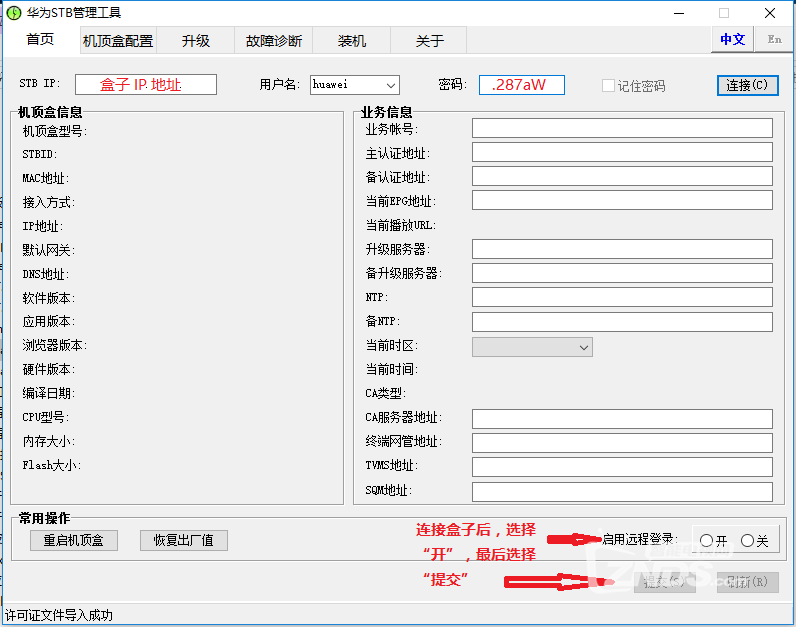Click the 备NTP input field
The width and height of the screenshot is (796, 627).
click(622, 322)
